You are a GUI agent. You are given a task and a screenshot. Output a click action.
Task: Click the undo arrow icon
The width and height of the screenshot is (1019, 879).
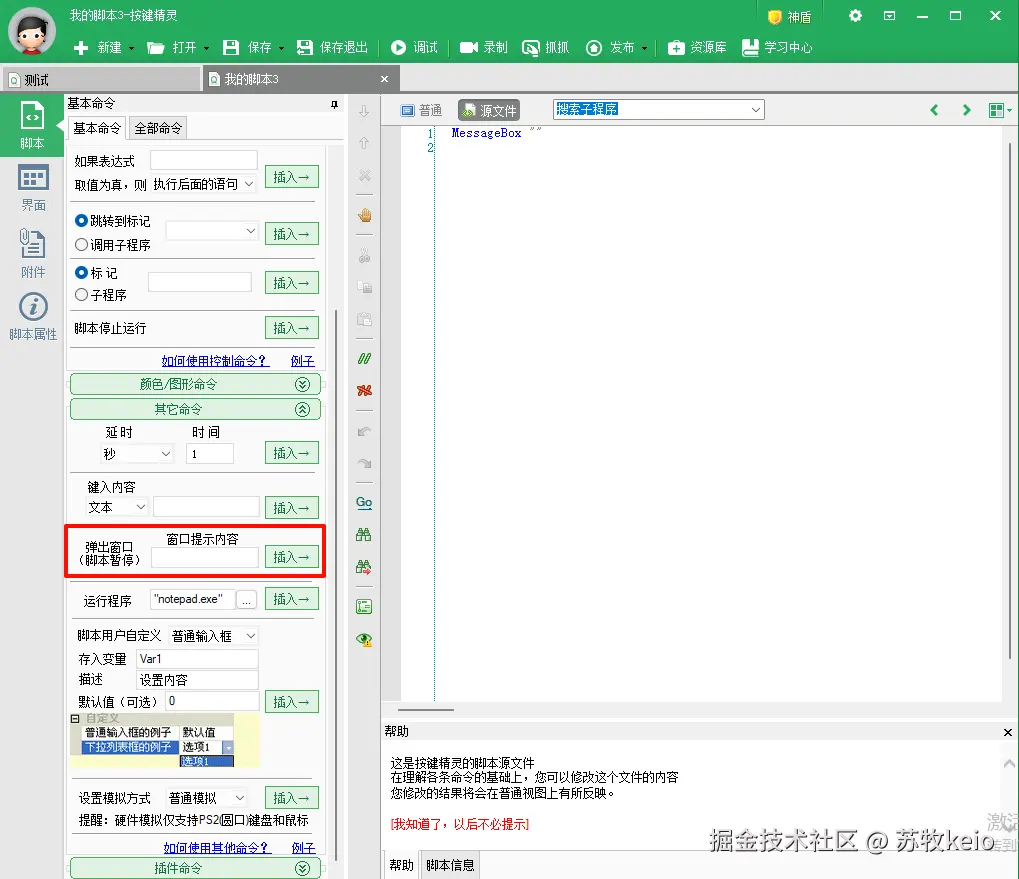click(365, 431)
